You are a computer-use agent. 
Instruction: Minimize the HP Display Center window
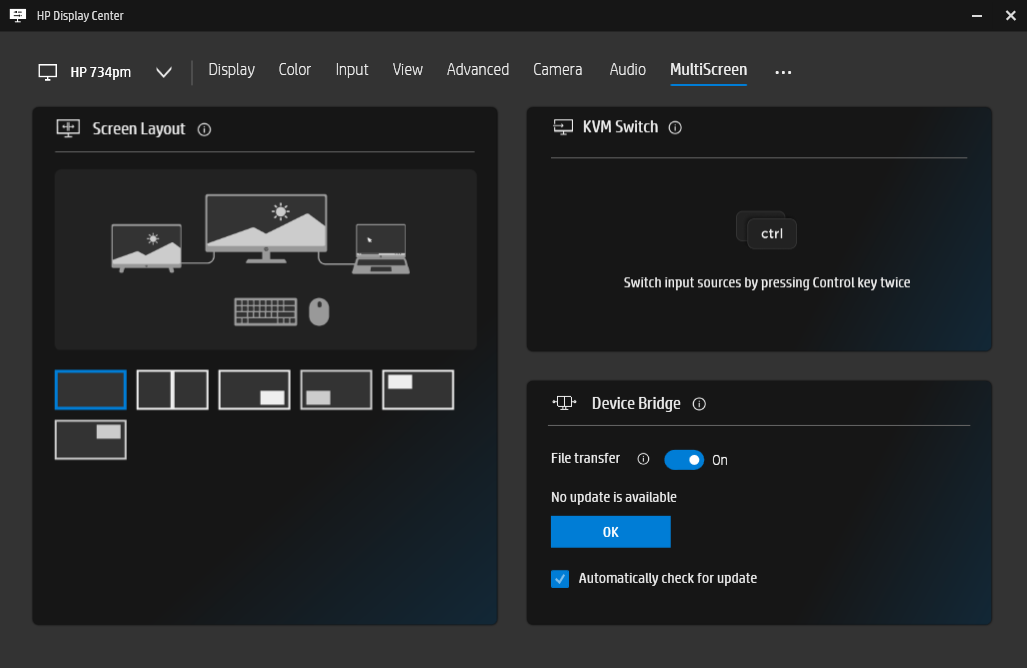pos(977,15)
